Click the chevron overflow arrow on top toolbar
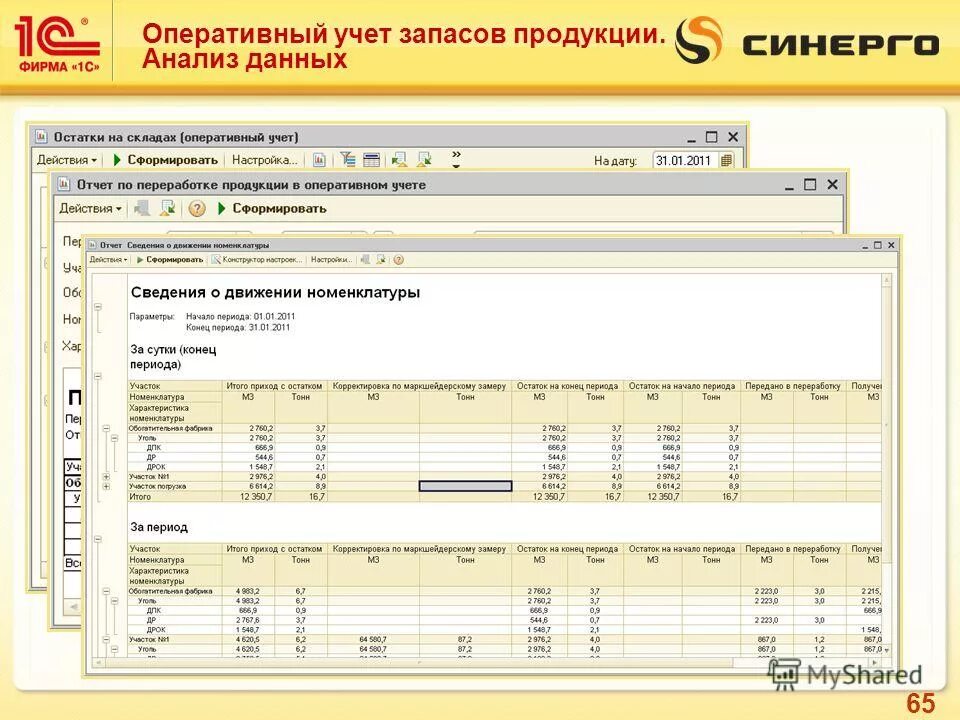This screenshot has width=960, height=720. click(456, 154)
